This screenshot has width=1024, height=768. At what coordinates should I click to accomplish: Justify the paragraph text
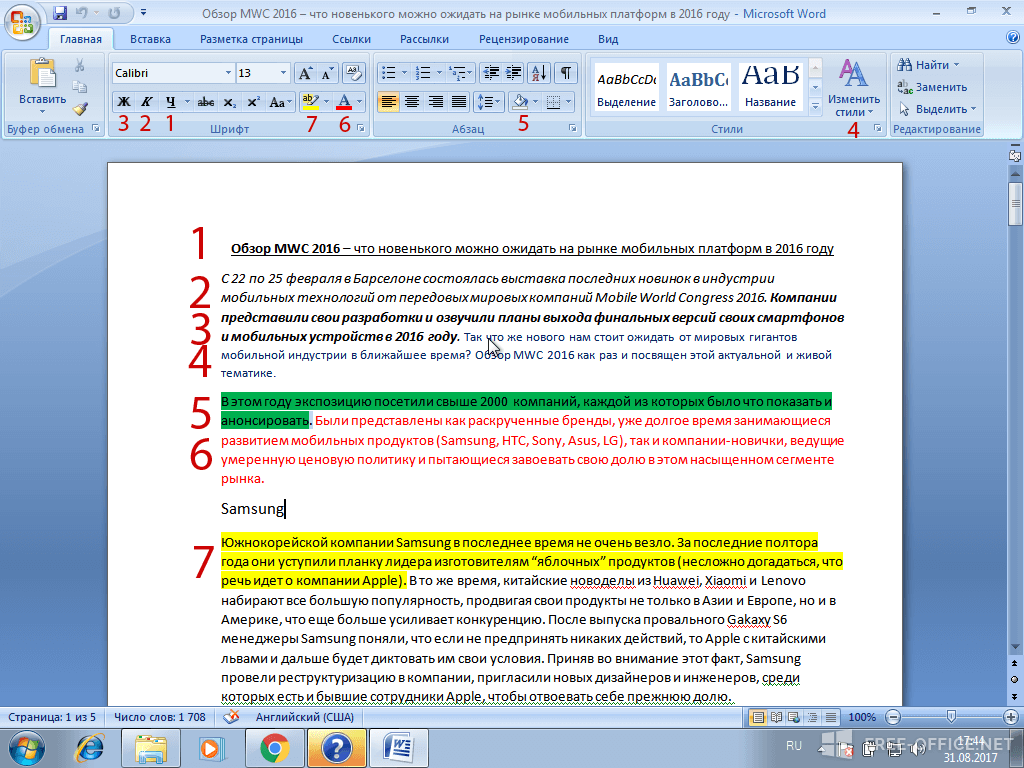pos(459,102)
